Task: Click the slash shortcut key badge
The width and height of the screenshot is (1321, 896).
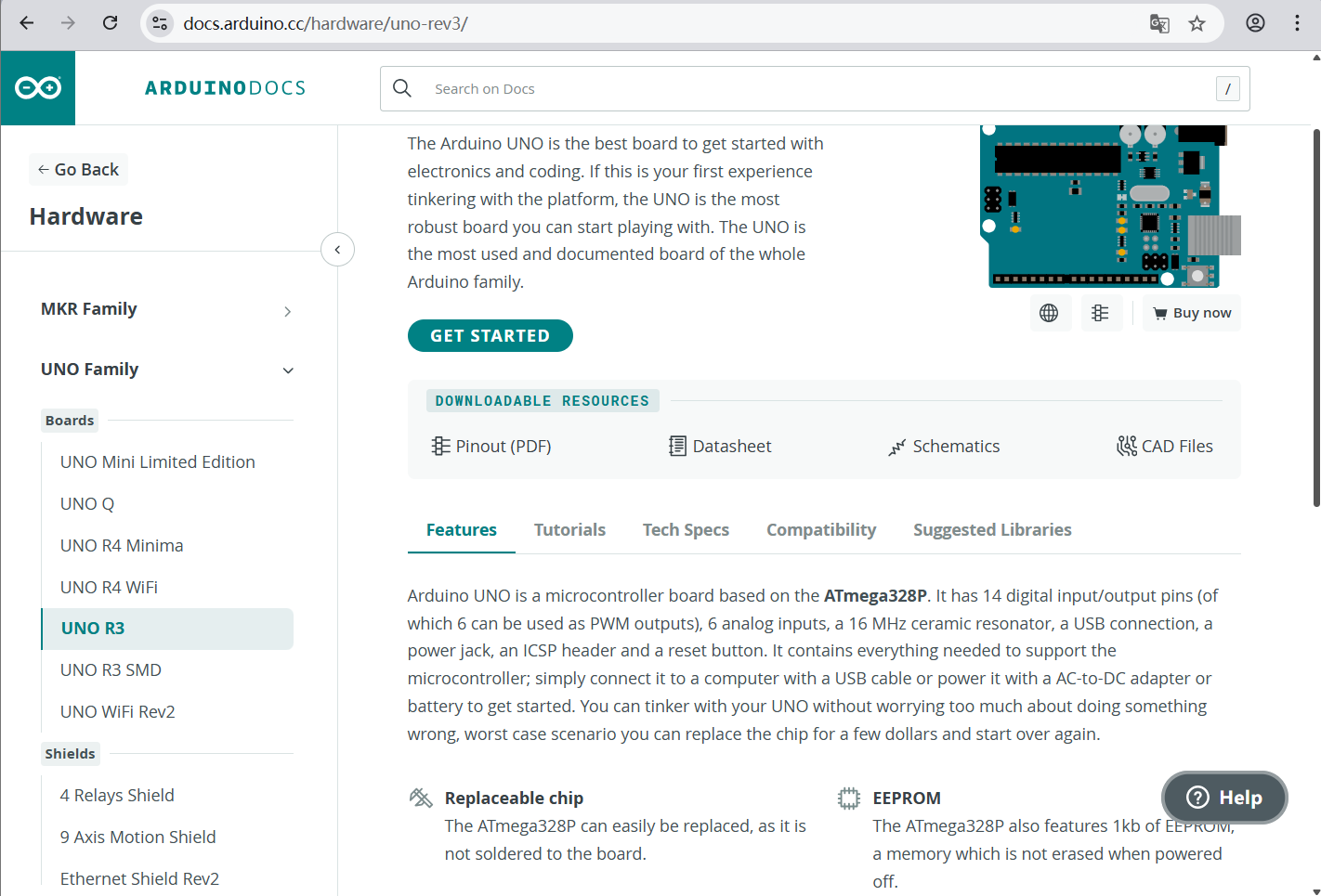Action: [1228, 89]
